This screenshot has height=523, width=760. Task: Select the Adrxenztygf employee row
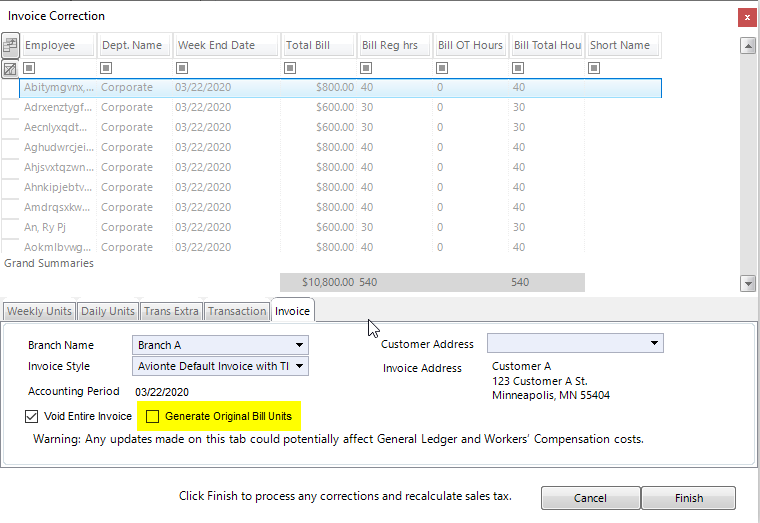click(x=340, y=107)
